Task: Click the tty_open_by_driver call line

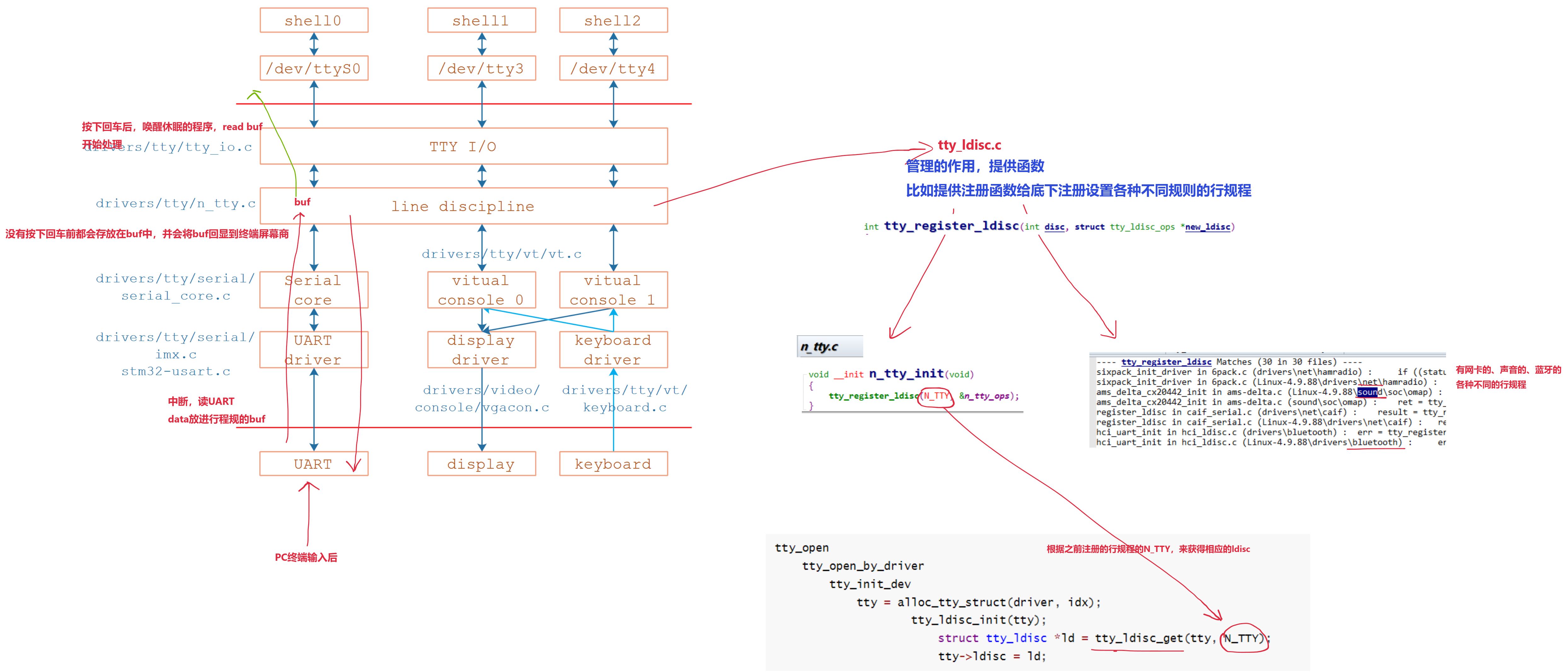Action: [862, 566]
